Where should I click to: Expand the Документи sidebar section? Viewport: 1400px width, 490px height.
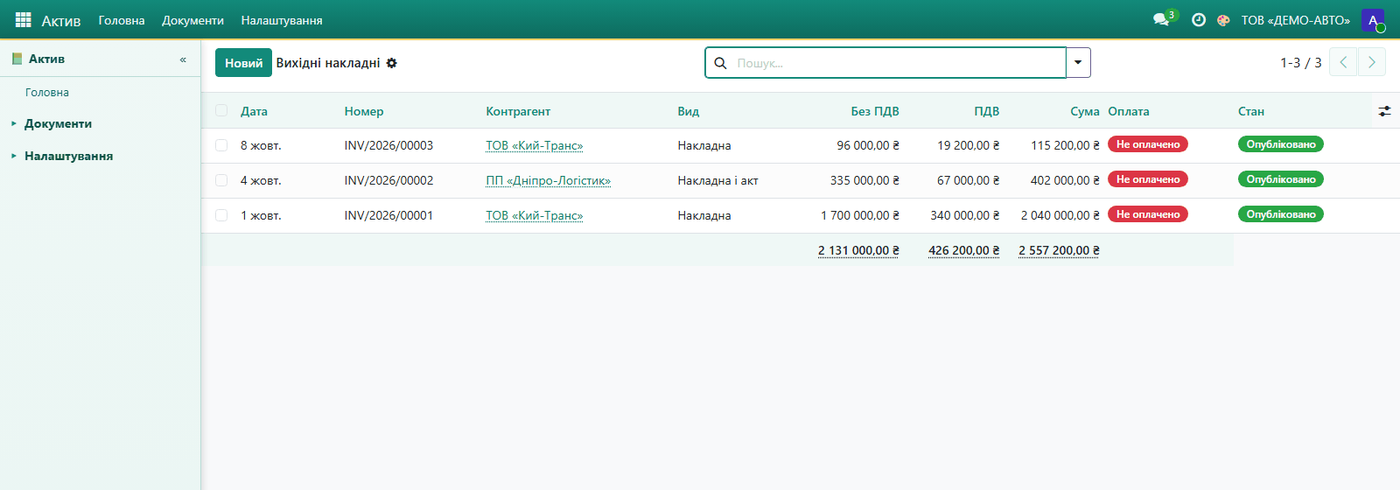pyautogui.click(x=58, y=124)
